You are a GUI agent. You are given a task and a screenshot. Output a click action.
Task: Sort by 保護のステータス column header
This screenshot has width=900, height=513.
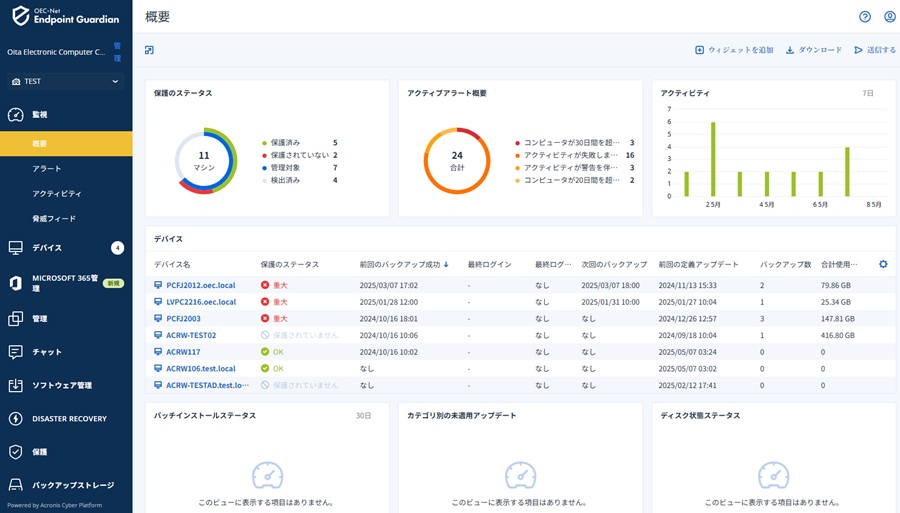(x=290, y=265)
